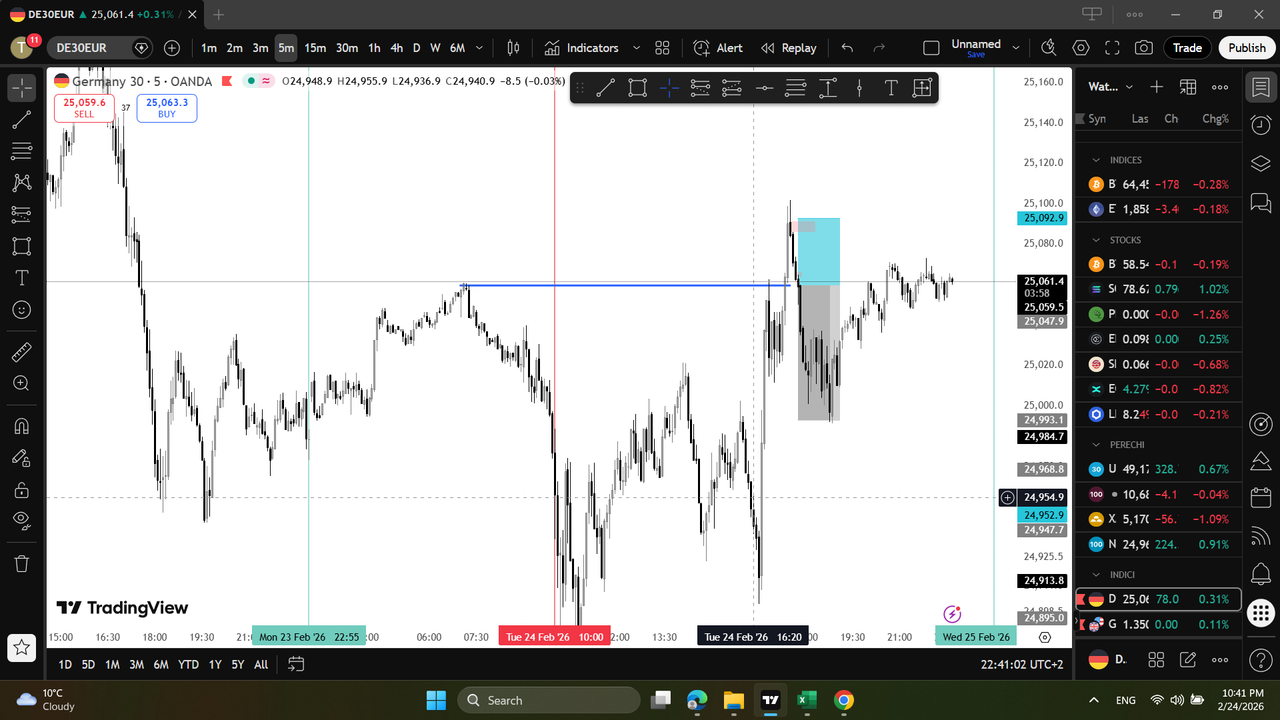1280x720 pixels.
Task: Select the Zoom In magnifier tool
Action: (x=21, y=383)
